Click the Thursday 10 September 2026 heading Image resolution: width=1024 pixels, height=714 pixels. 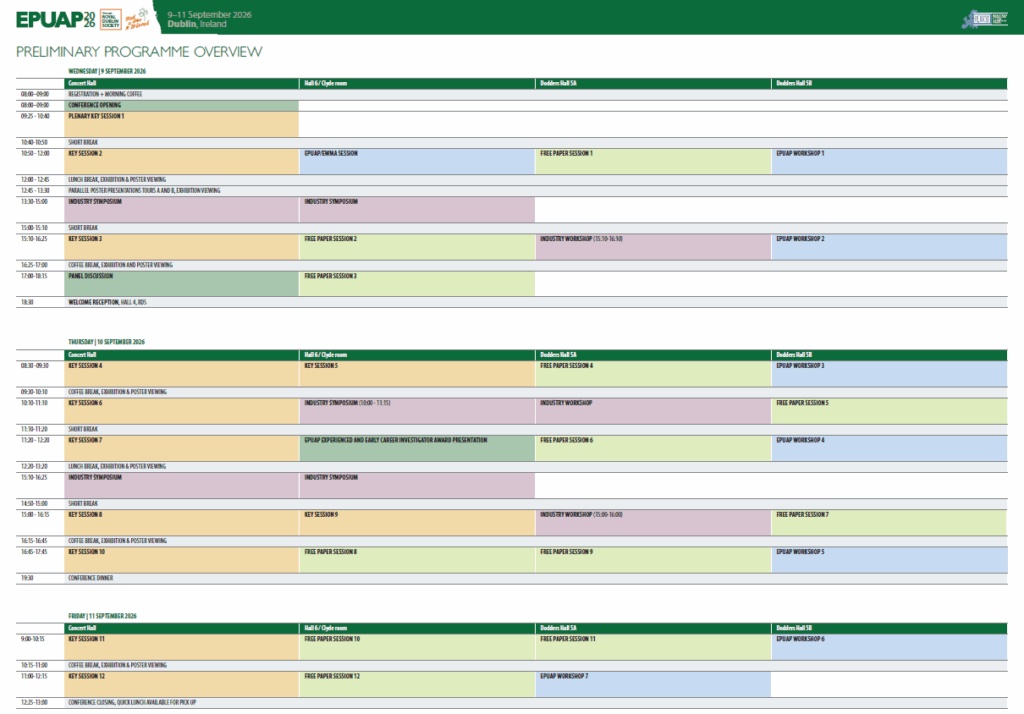(x=106, y=341)
